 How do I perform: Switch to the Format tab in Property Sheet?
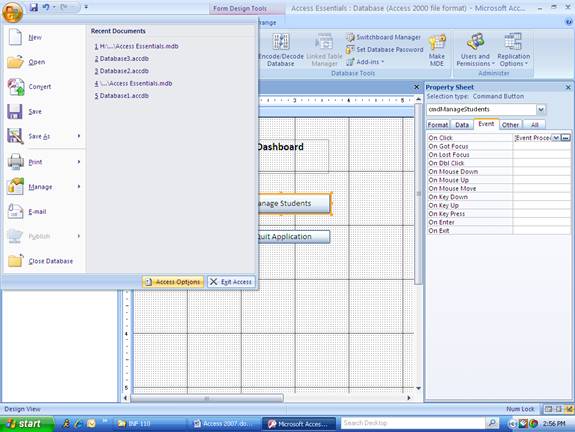[x=438, y=125]
